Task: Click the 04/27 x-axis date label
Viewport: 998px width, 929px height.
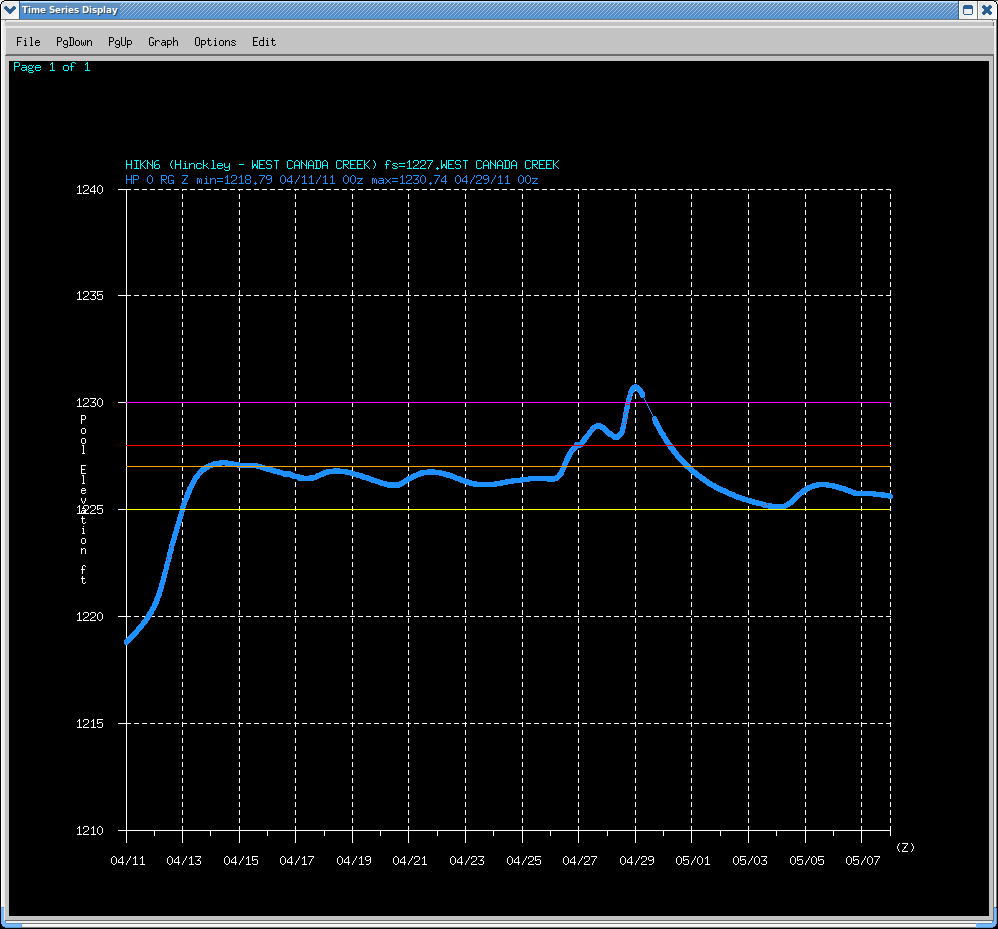Action: pos(580,861)
